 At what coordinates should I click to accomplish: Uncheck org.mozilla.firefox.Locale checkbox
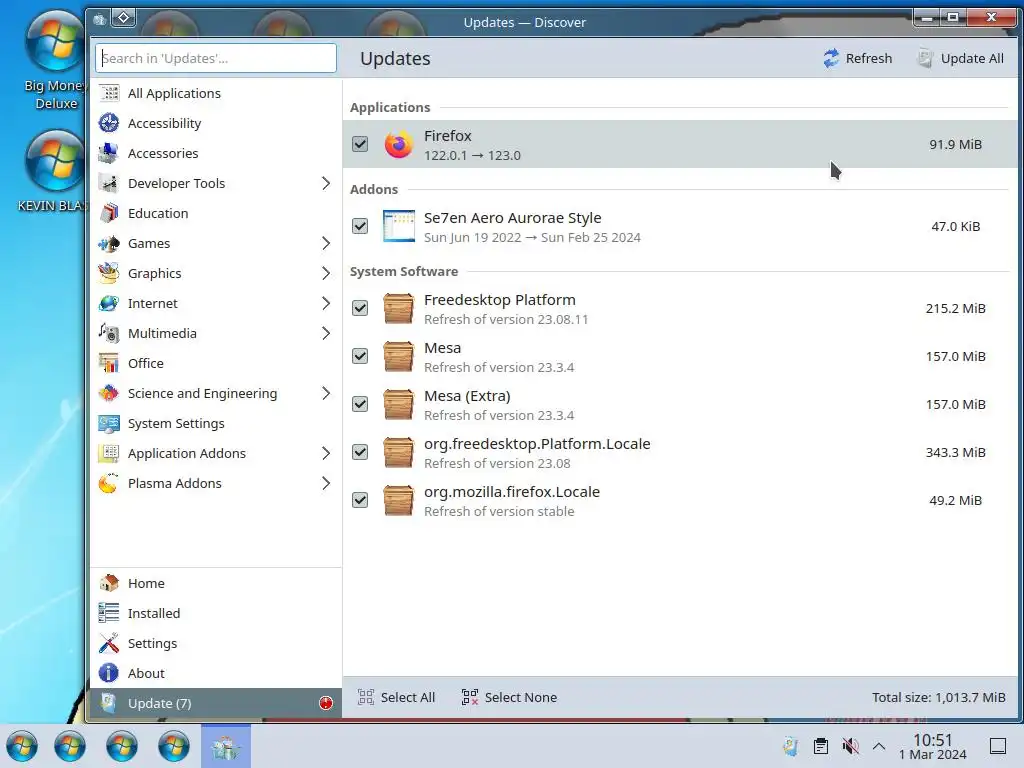pyautogui.click(x=360, y=500)
